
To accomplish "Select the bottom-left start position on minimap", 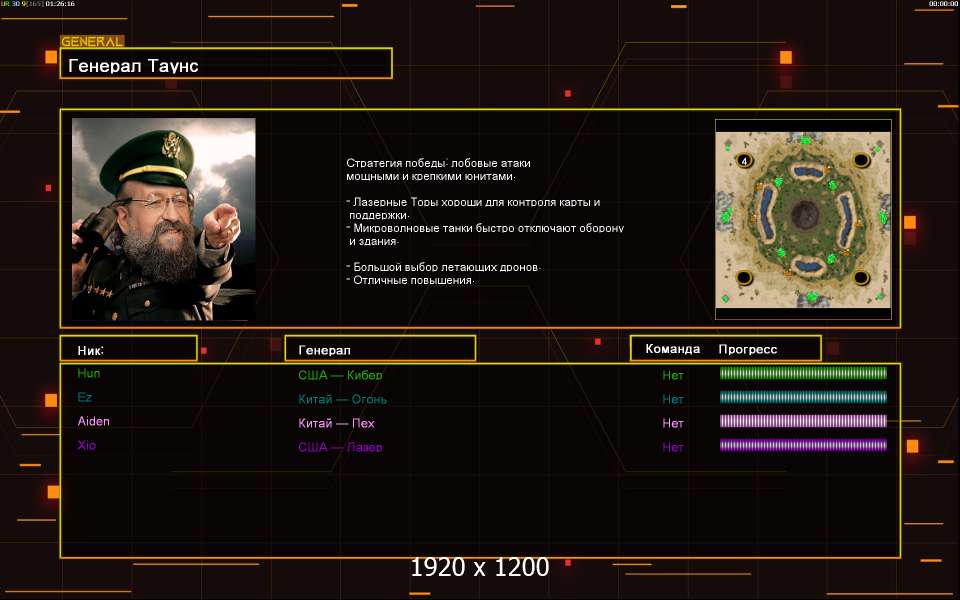I will click(744, 278).
